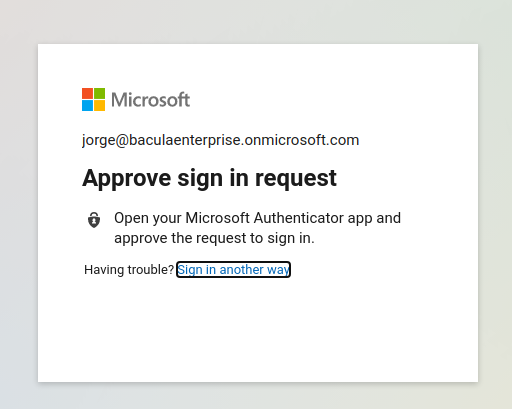Click the Open your Microsoft Authenticator app instruction line
Viewport: 512px width, 409px height.
pyautogui.click(x=257, y=218)
